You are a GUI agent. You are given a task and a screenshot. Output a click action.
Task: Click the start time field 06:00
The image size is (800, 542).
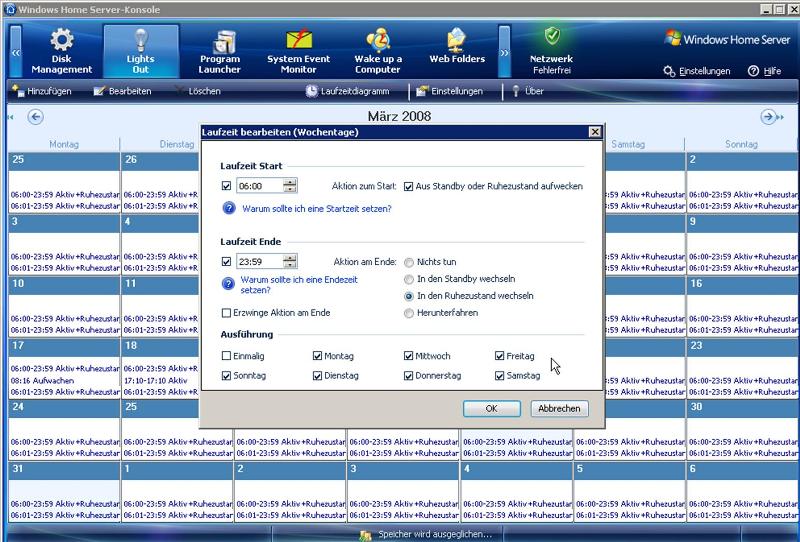(x=259, y=186)
